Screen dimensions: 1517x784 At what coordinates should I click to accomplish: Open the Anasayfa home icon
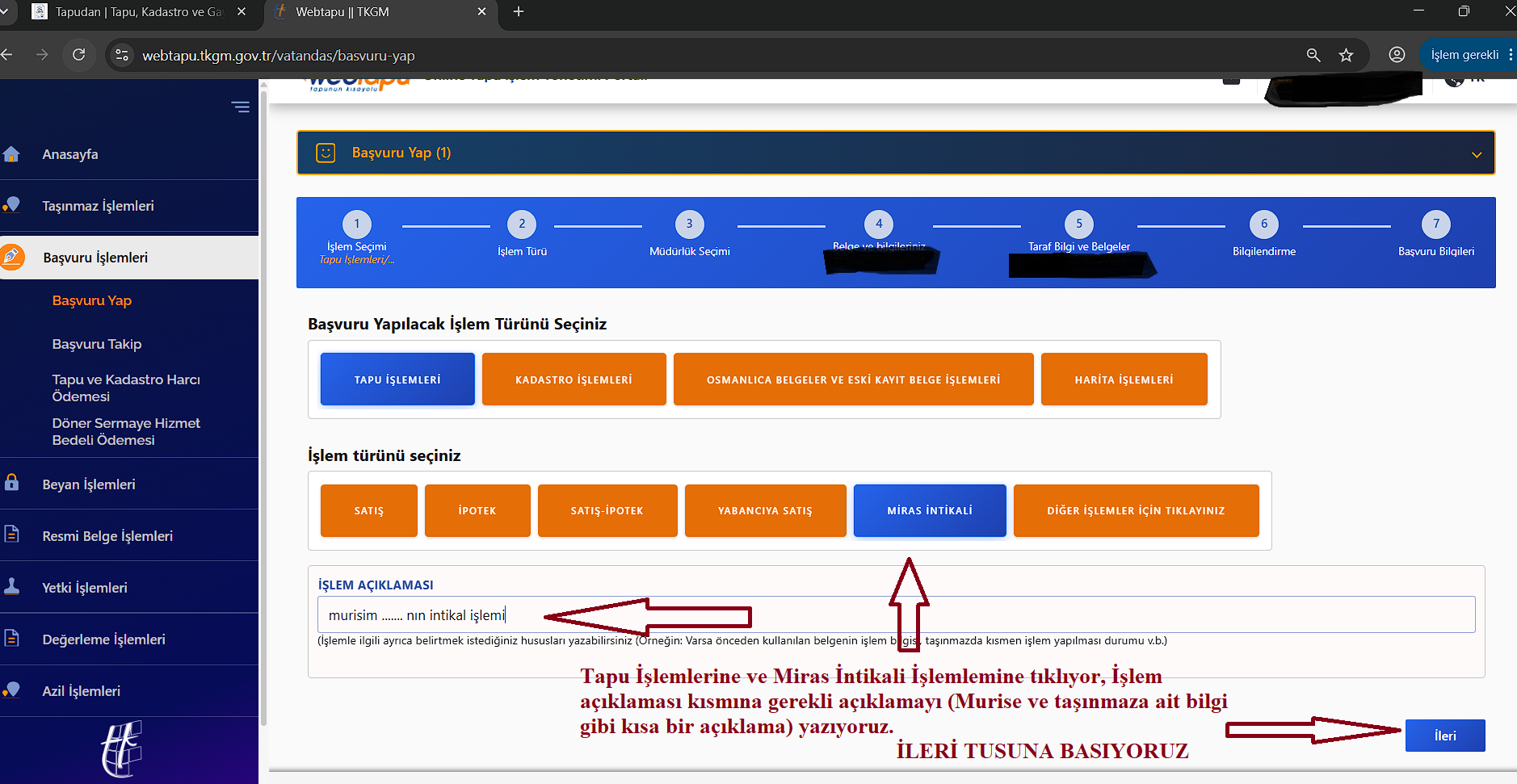pyautogui.click(x=11, y=154)
